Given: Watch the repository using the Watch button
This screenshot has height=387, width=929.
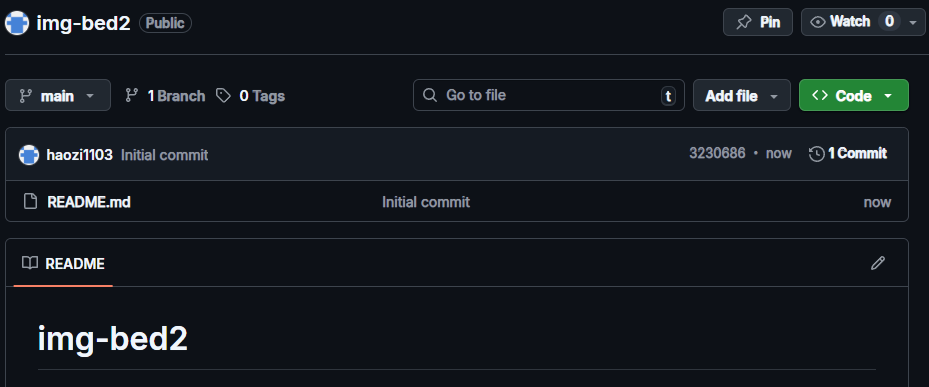Looking at the screenshot, I should 863,23.
